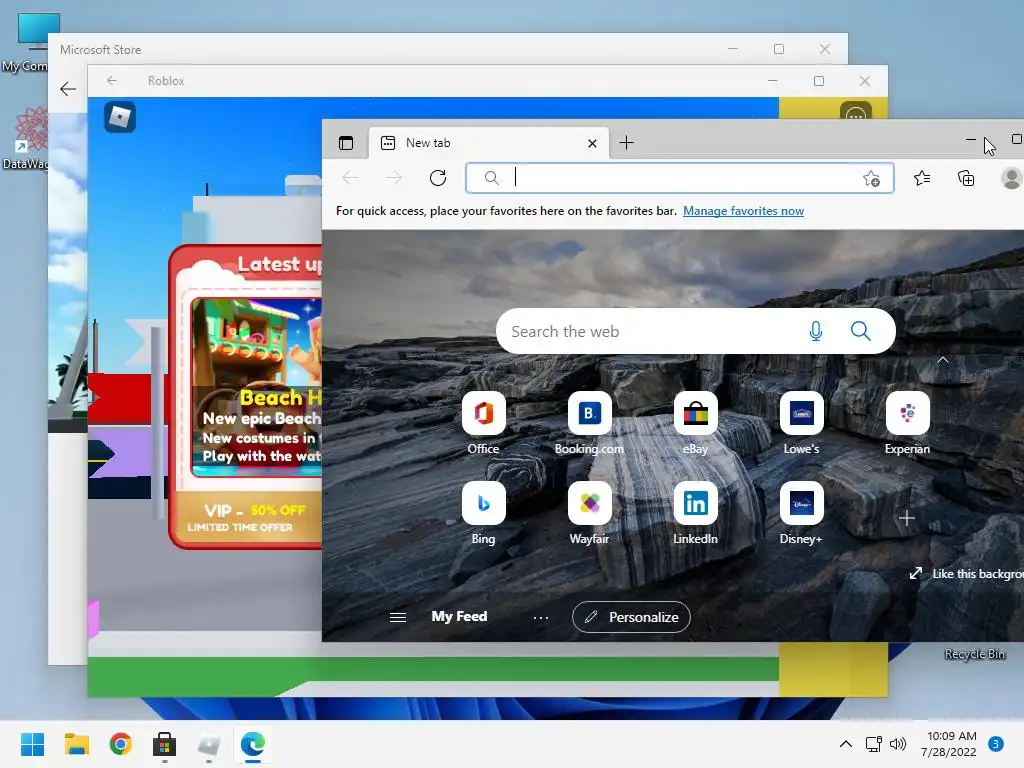Viewport: 1024px width, 768px height.
Task: Open the Edge tab actions menu icon
Action: (x=345, y=143)
